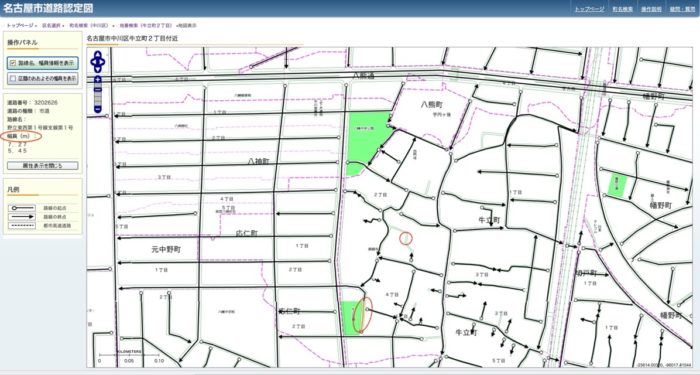Open トップページ link in the header
The height and width of the screenshot is (375, 700).
(589, 9)
